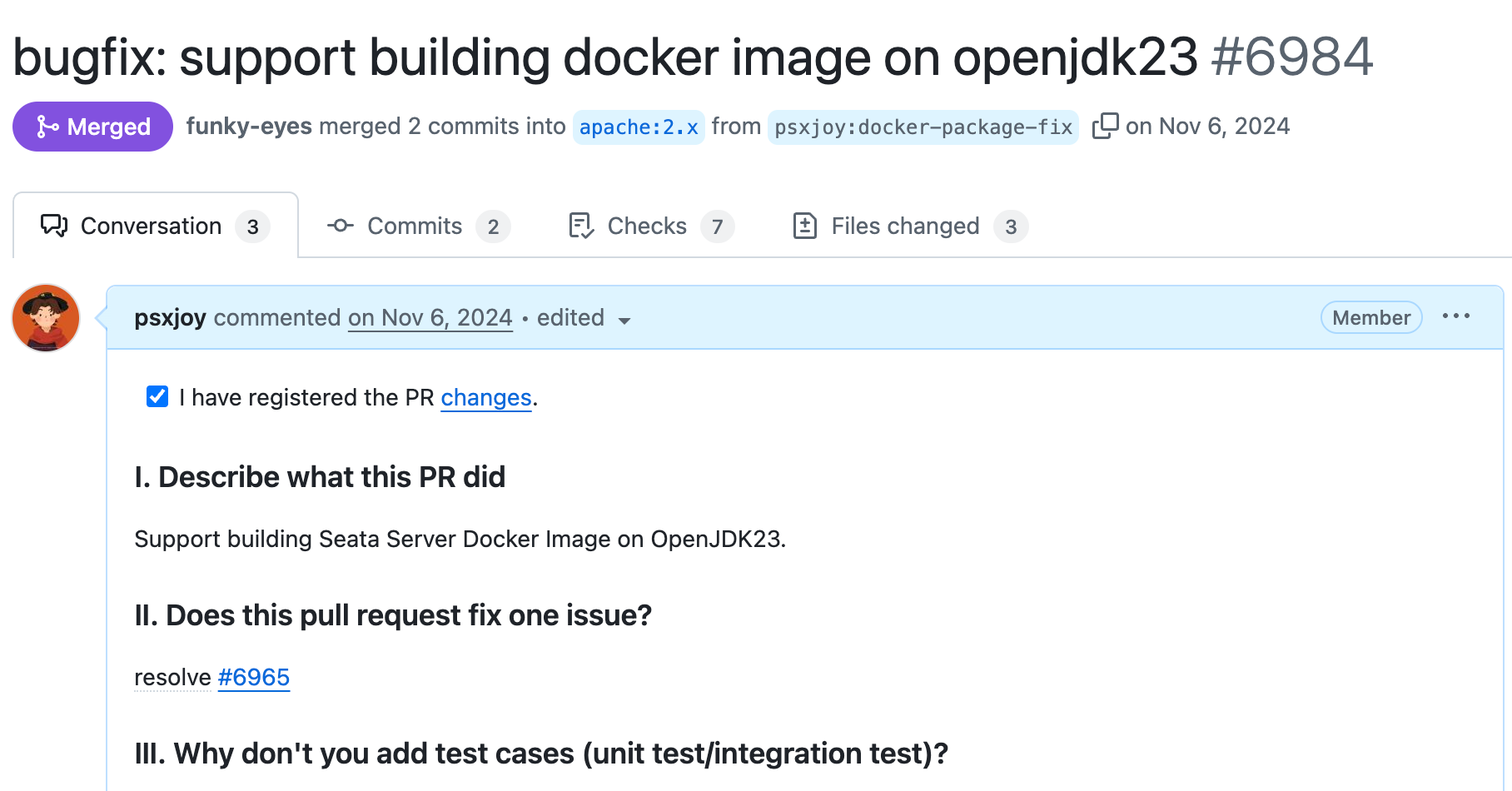Switch to the Commits tab

(x=415, y=226)
